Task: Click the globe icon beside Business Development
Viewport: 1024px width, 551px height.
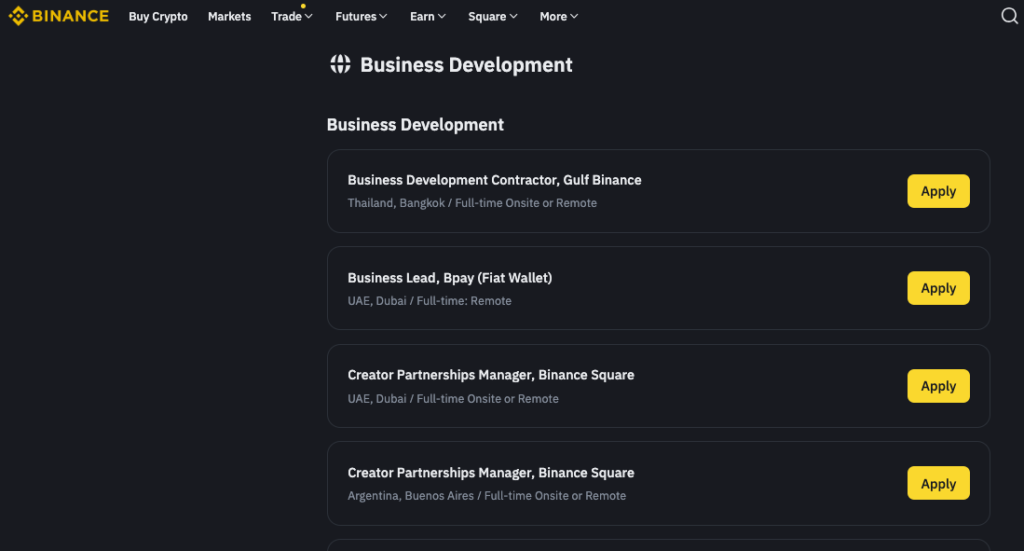Action: tap(340, 65)
